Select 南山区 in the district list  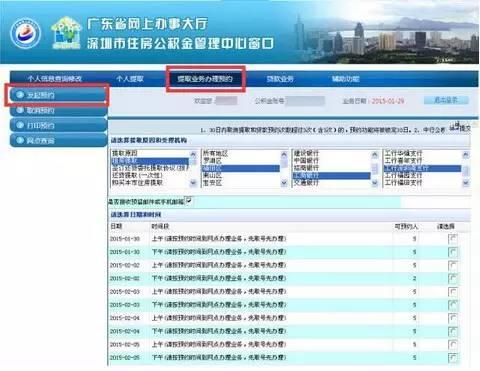pyautogui.click(x=212, y=176)
